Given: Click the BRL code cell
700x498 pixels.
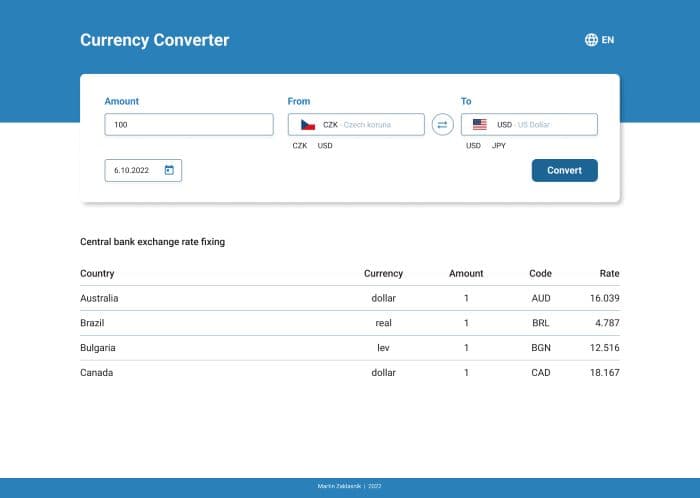Looking at the screenshot, I should pos(541,323).
